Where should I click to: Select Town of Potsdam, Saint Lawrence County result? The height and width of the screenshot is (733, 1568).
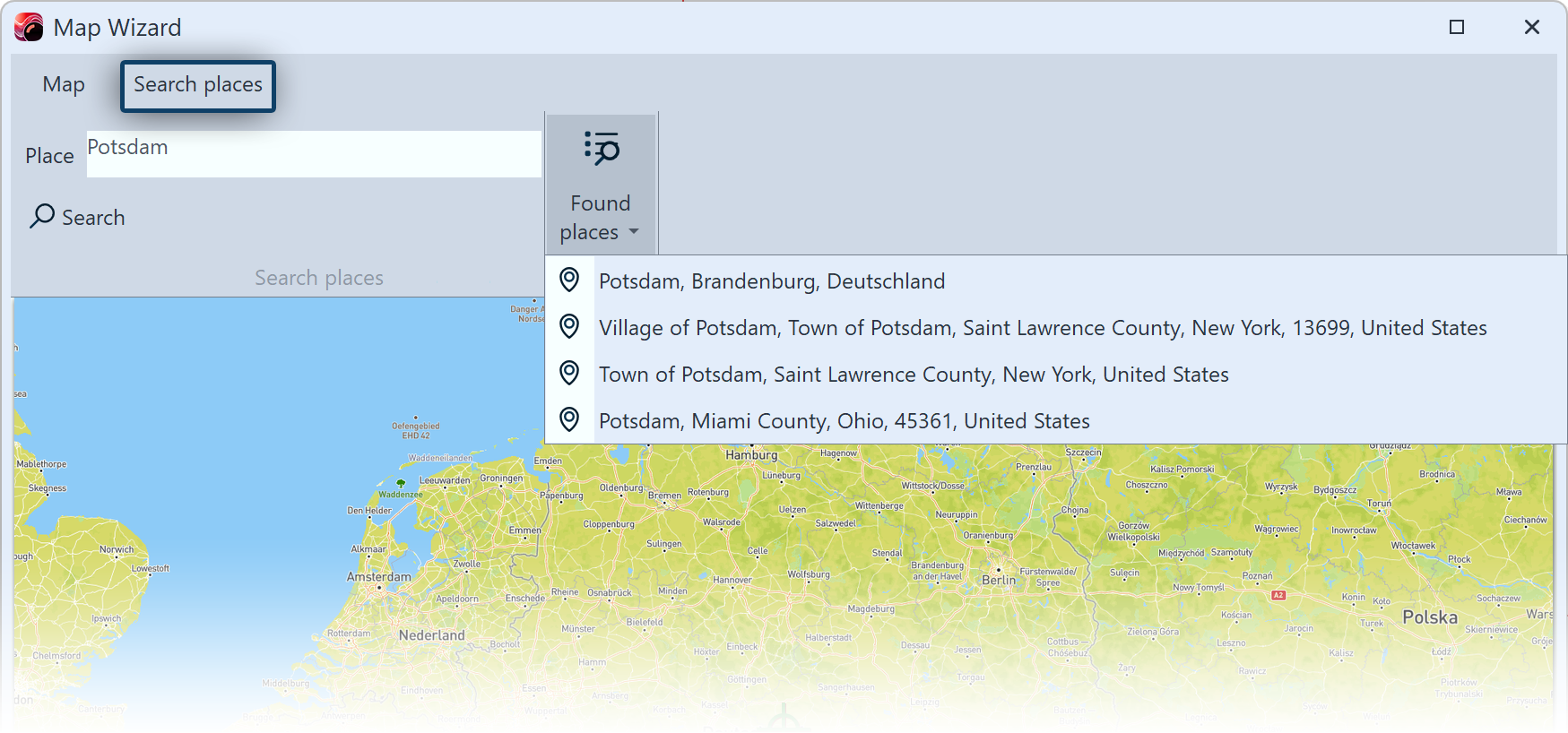click(1055, 374)
